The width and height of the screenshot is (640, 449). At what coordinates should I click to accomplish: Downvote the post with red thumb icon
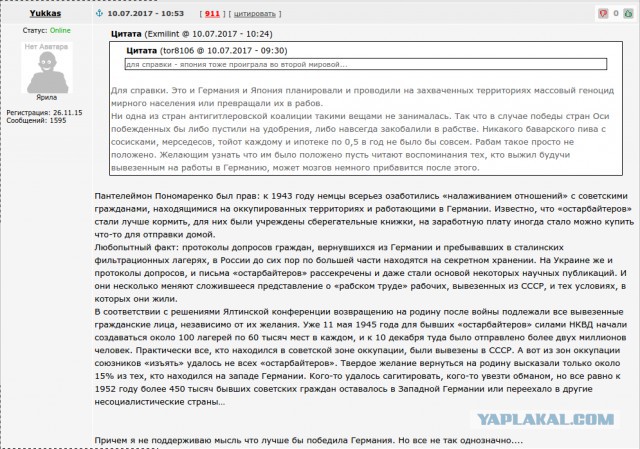603,13
